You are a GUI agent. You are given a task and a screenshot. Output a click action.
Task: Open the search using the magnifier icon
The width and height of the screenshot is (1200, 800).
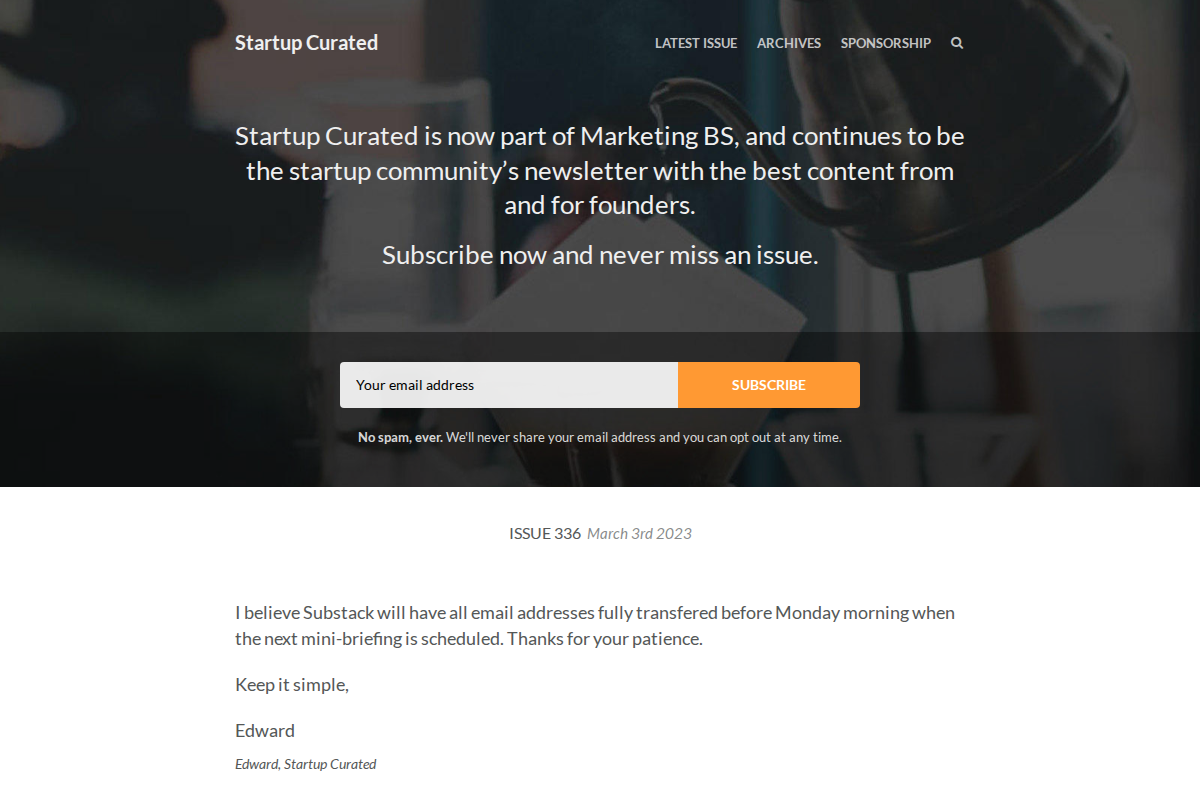point(956,43)
